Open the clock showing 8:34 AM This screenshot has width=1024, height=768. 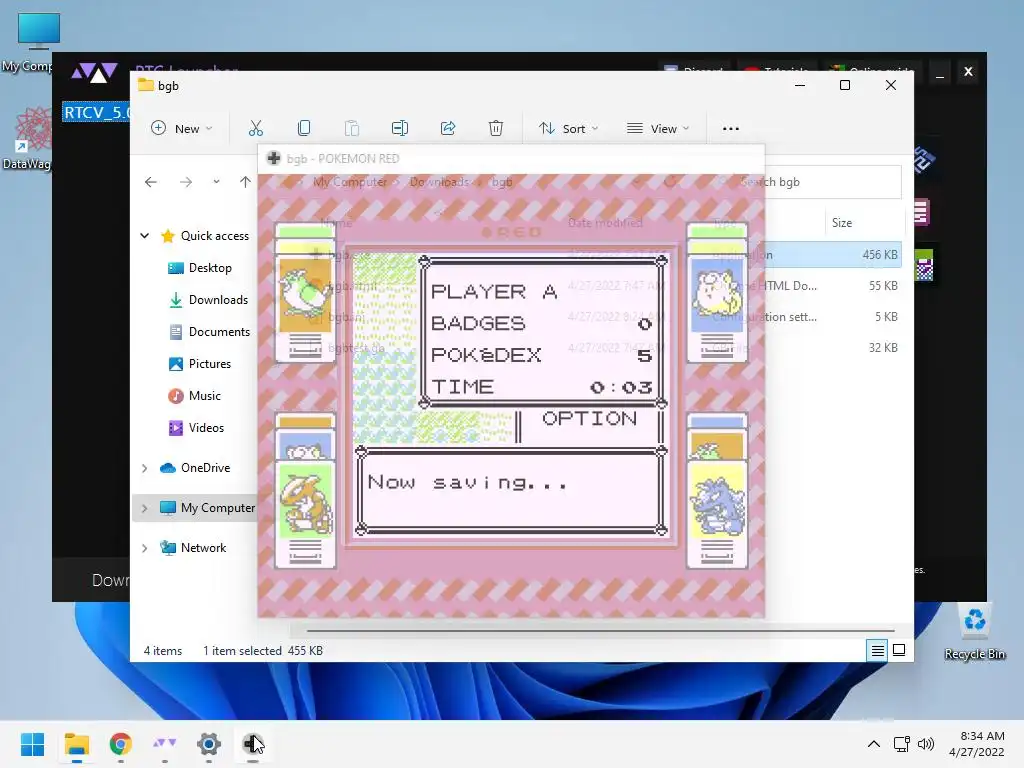(x=977, y=744)
